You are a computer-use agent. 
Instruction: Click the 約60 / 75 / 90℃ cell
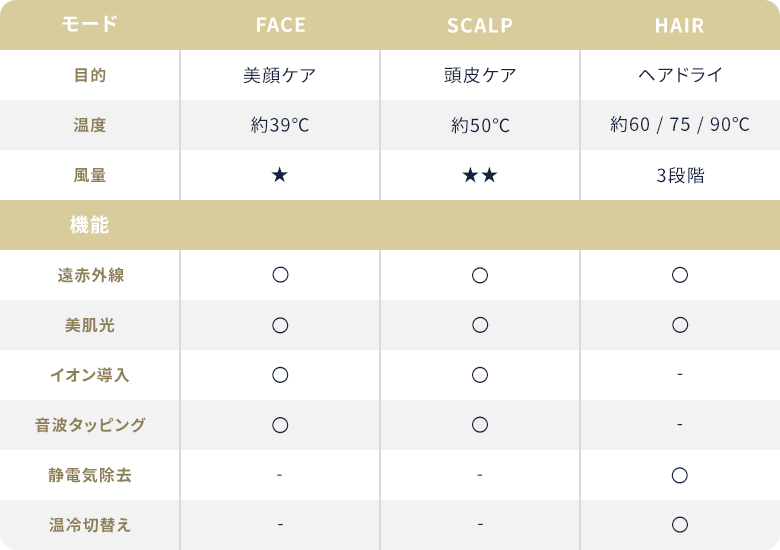680,124
